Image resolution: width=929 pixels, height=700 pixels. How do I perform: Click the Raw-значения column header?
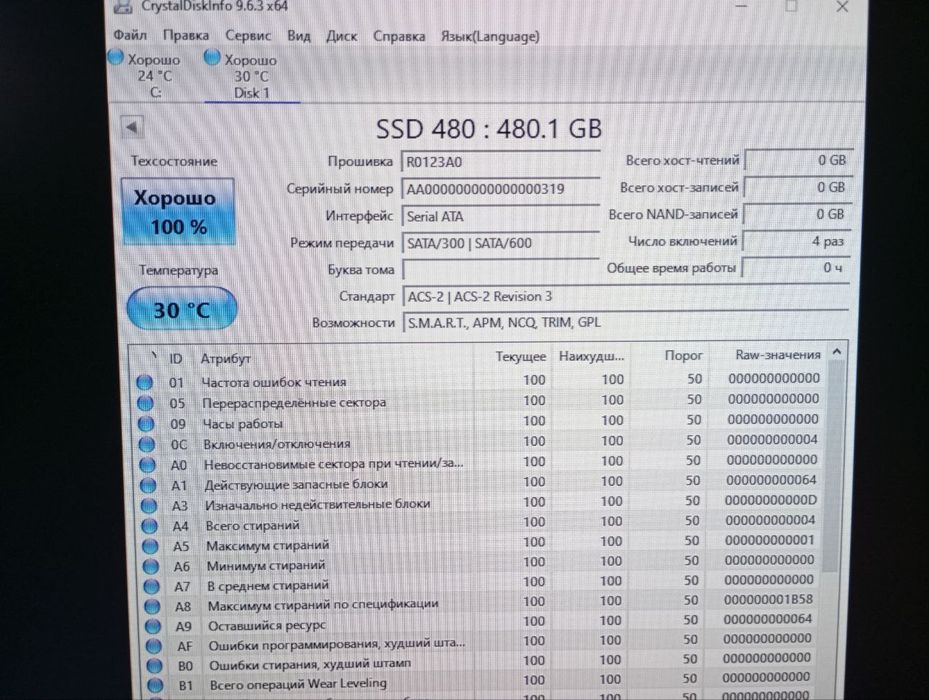pyautogui.click(x=777, y=355)
